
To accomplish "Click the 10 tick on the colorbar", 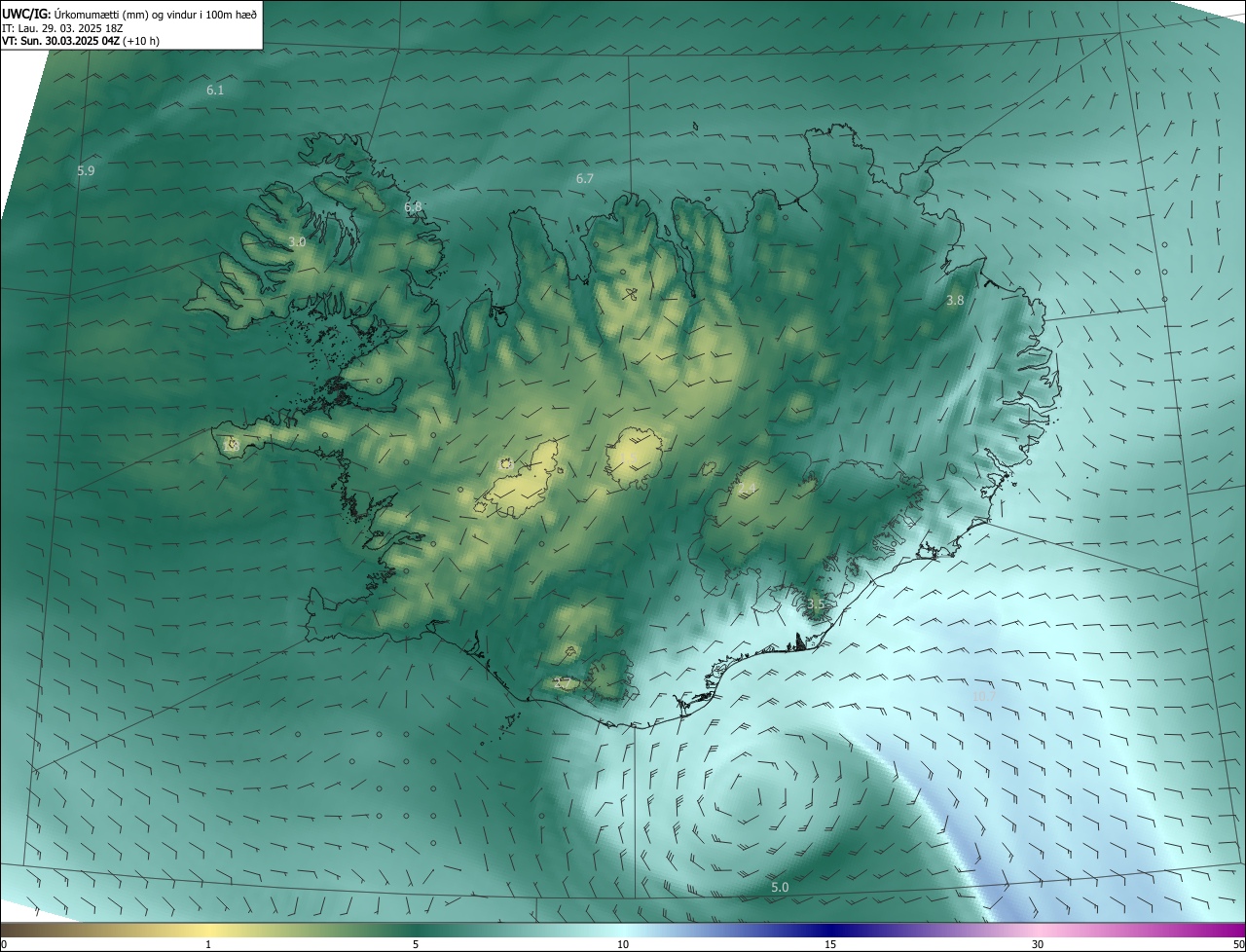I will [623, 944].
